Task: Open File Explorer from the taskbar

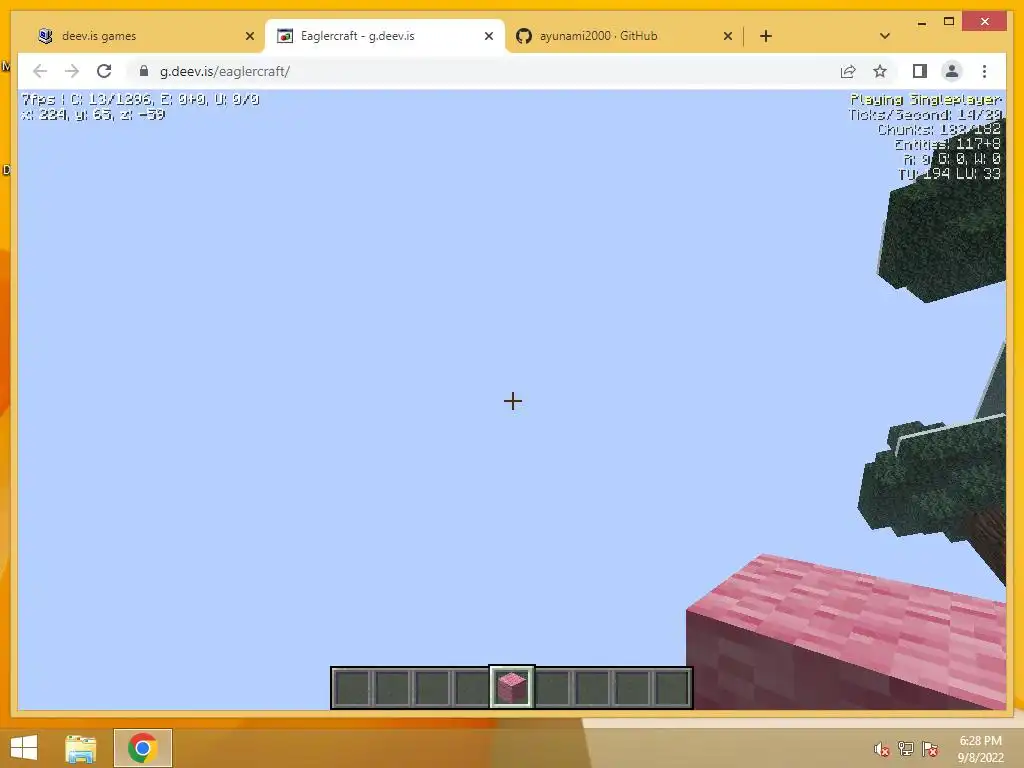Action: [x=81, y=748]
